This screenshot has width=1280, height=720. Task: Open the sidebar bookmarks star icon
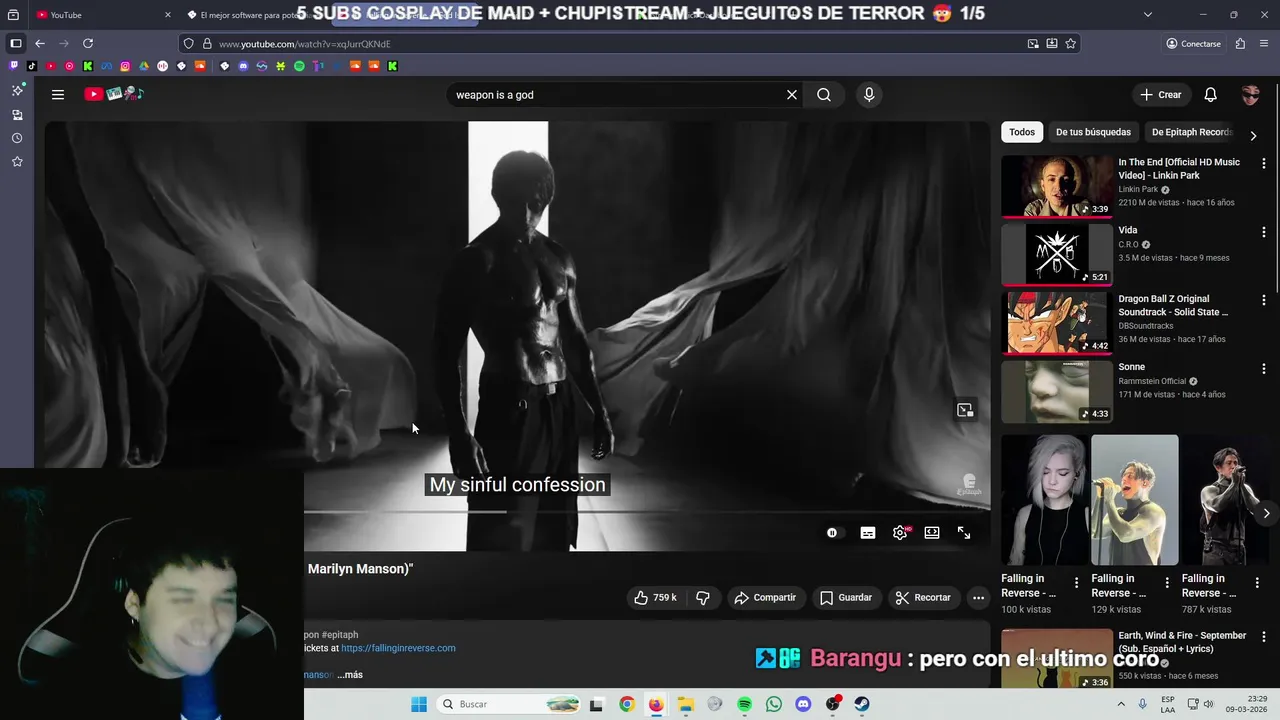click(x=17, y=161)
